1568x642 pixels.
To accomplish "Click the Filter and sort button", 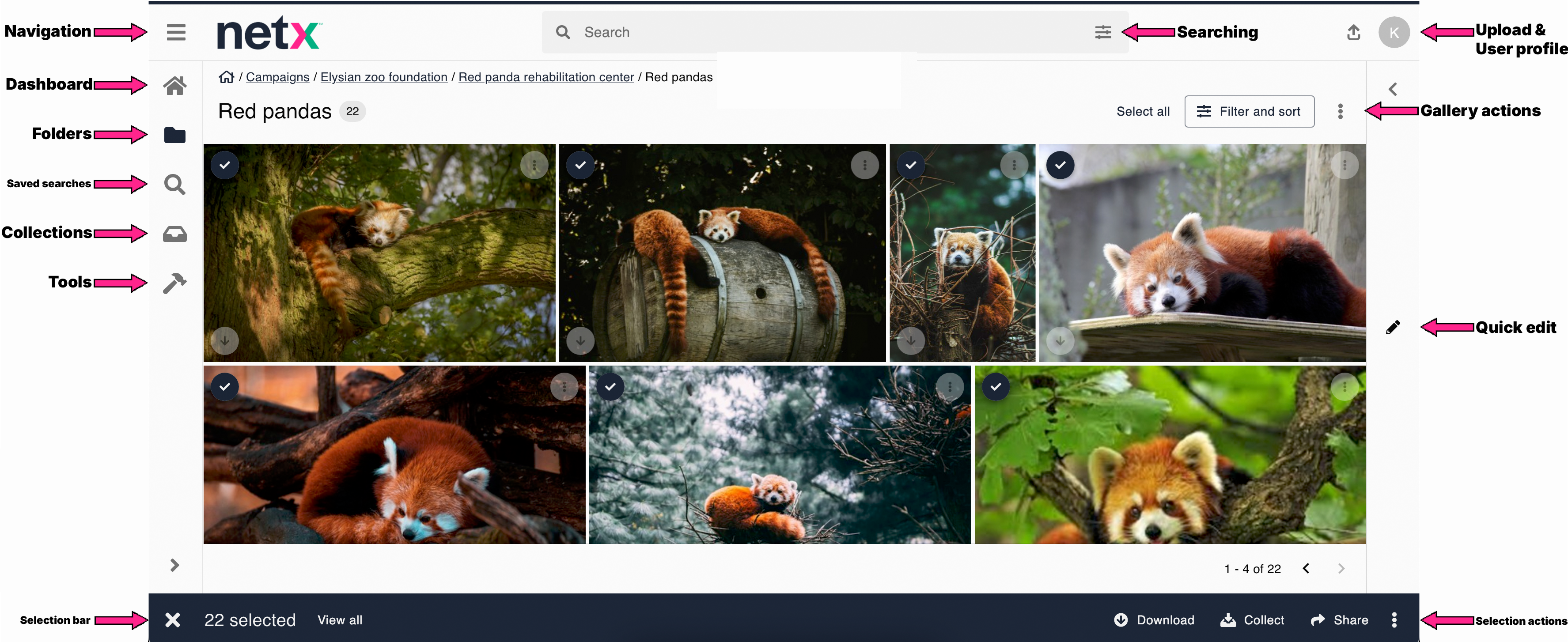I will pos(1249,111).
